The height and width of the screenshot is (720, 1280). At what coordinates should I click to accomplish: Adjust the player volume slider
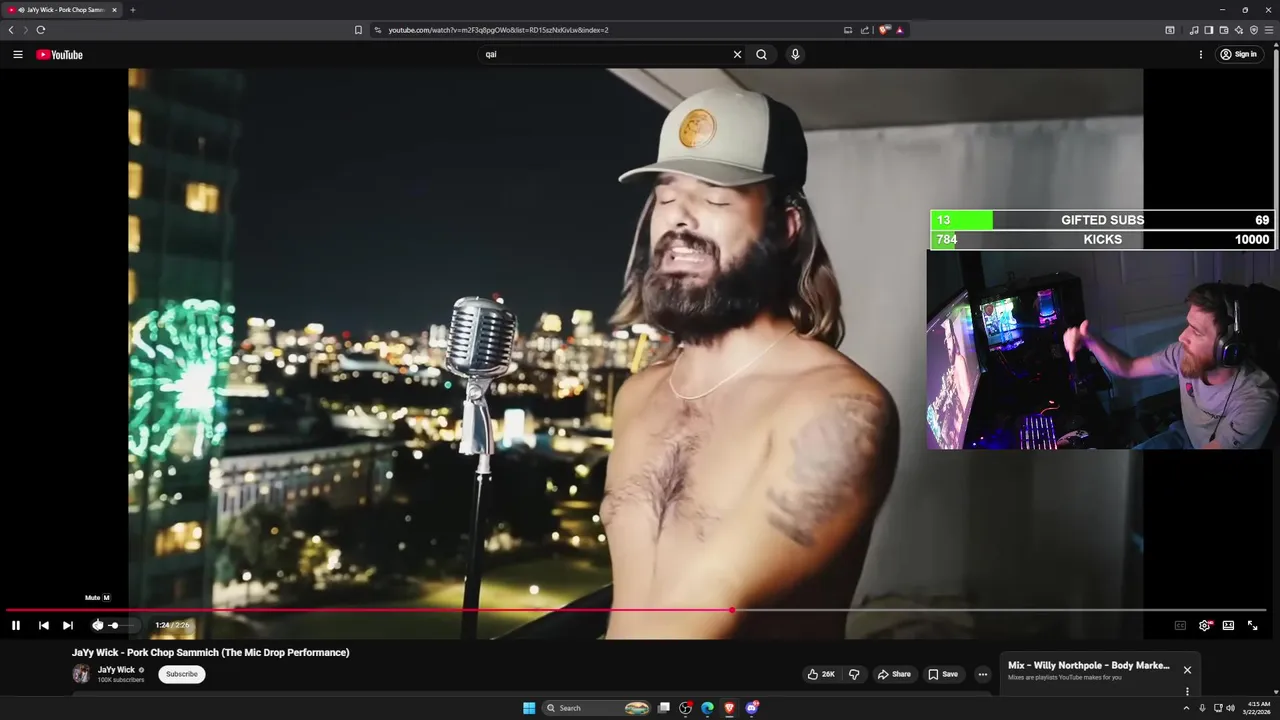(x=123, y=625)
